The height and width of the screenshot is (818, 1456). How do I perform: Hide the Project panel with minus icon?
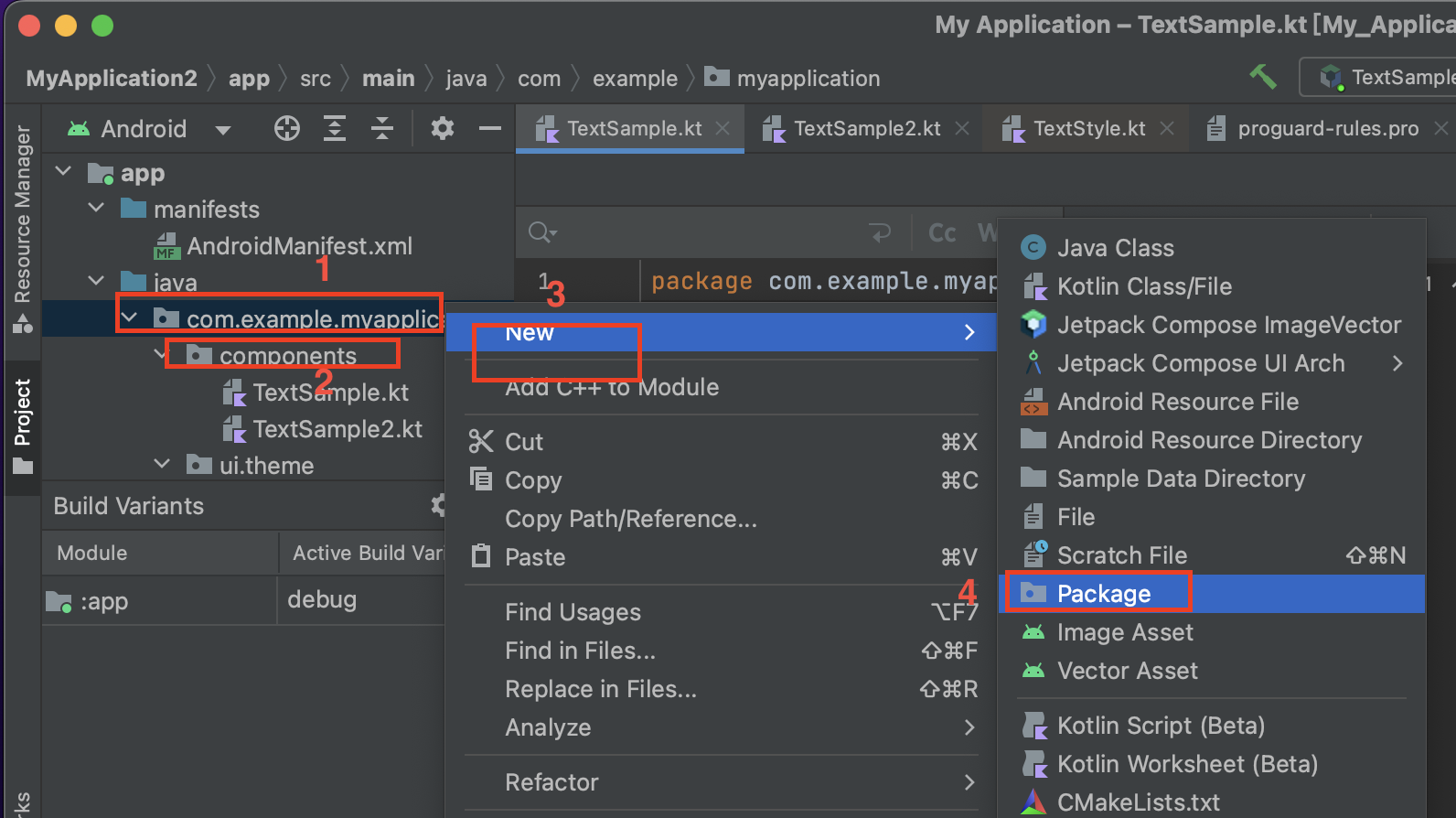tap(490, 129)
